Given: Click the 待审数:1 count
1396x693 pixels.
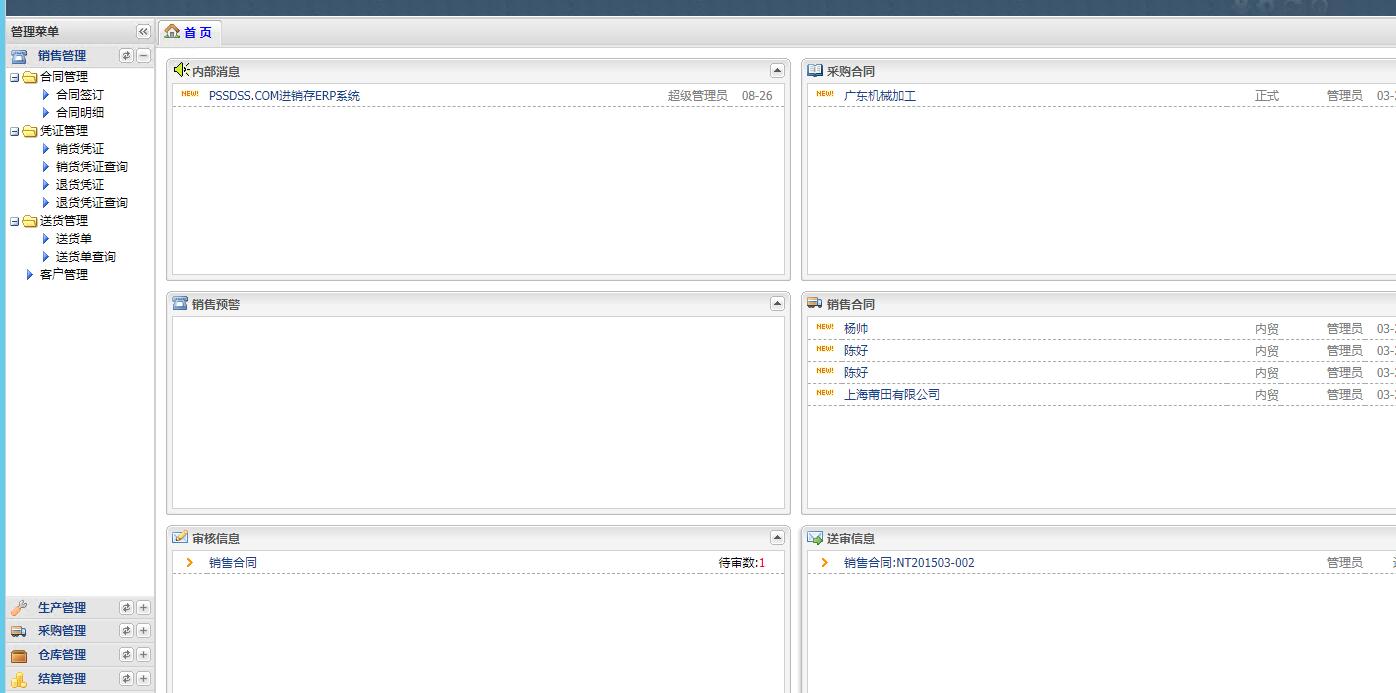Looking at the screenshot, I should [742, 563].
